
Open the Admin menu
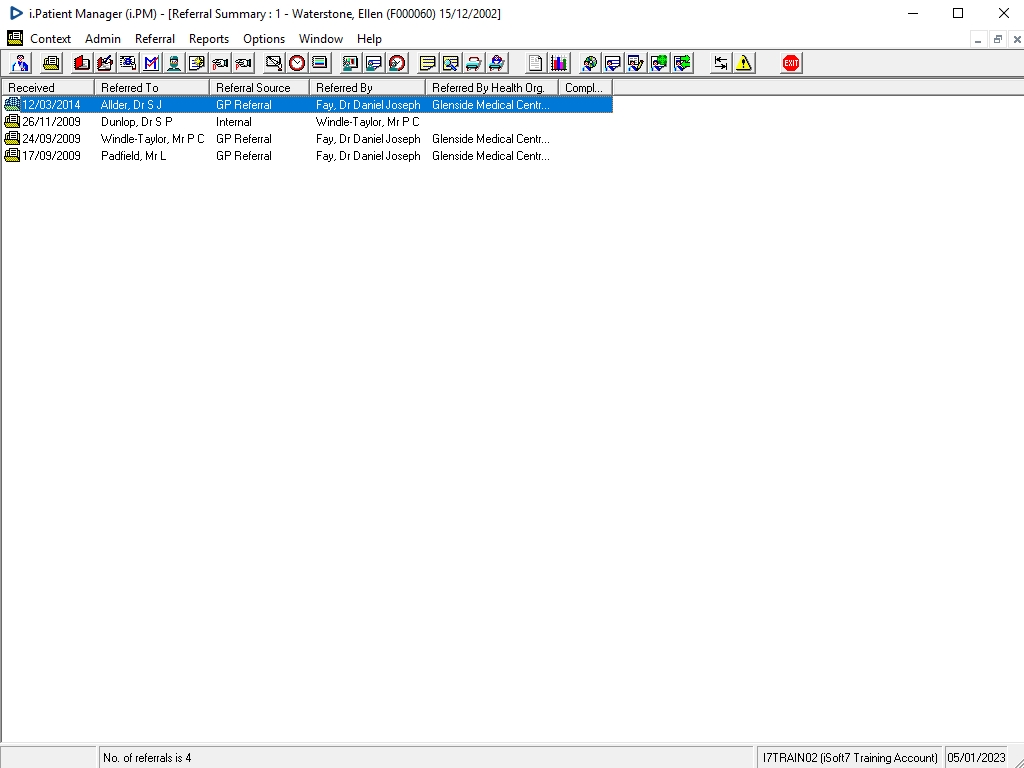(103, 39)
